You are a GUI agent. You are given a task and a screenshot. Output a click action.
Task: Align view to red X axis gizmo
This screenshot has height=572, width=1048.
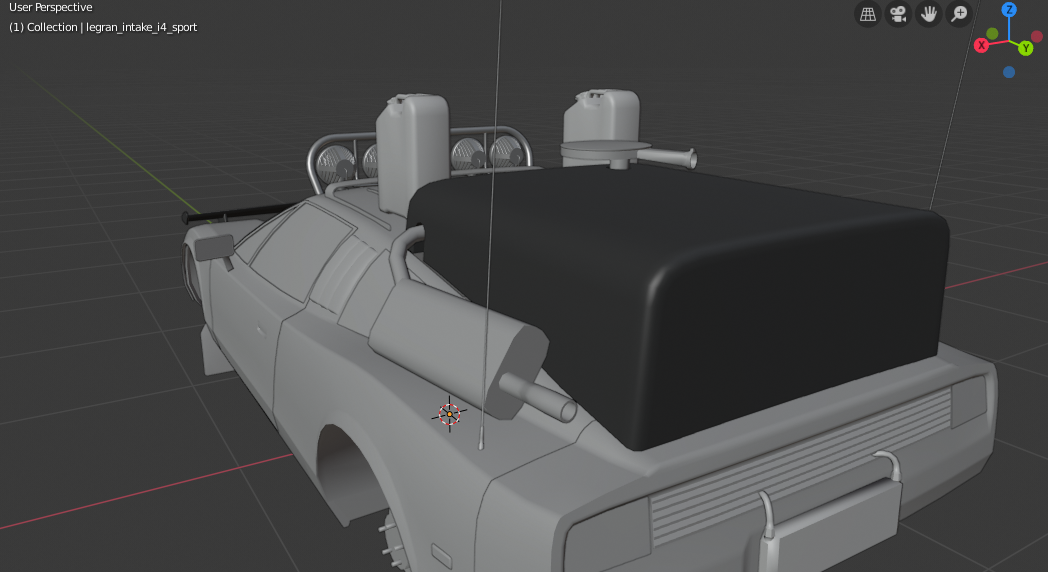pyautogui.click(x=981, y=45)
